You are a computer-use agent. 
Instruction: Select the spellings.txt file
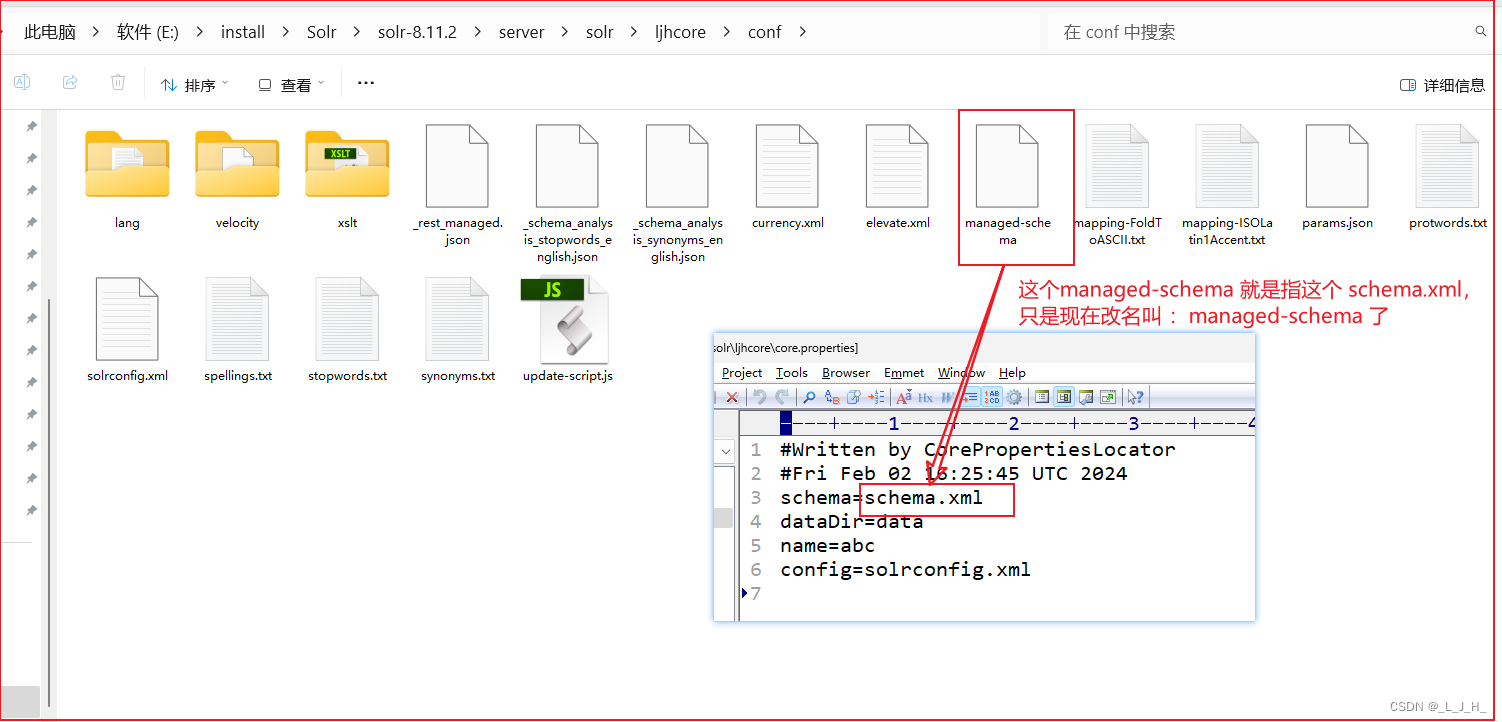pos(238,330)
